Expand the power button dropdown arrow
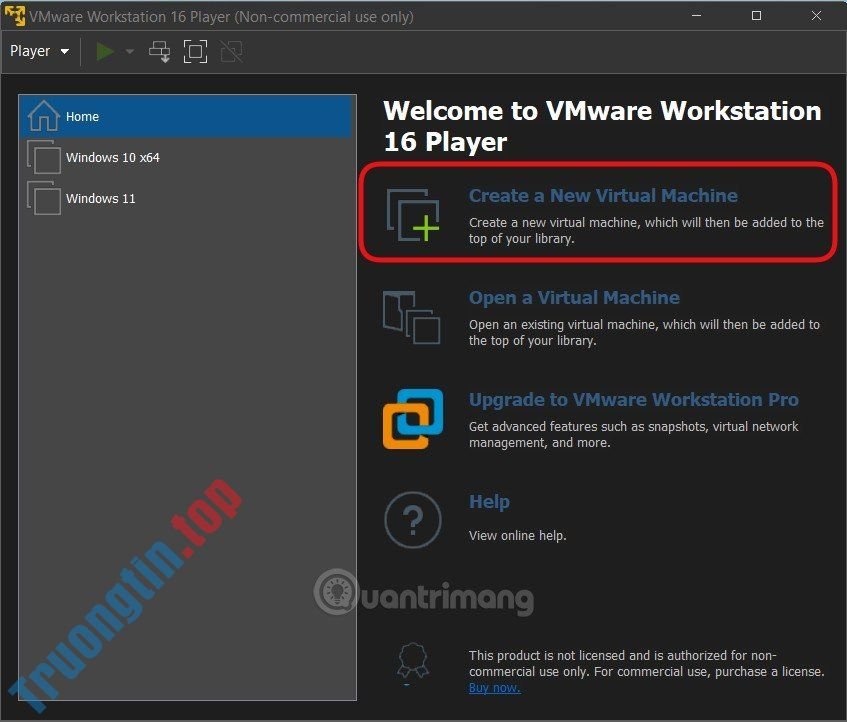 coord(128,51)
